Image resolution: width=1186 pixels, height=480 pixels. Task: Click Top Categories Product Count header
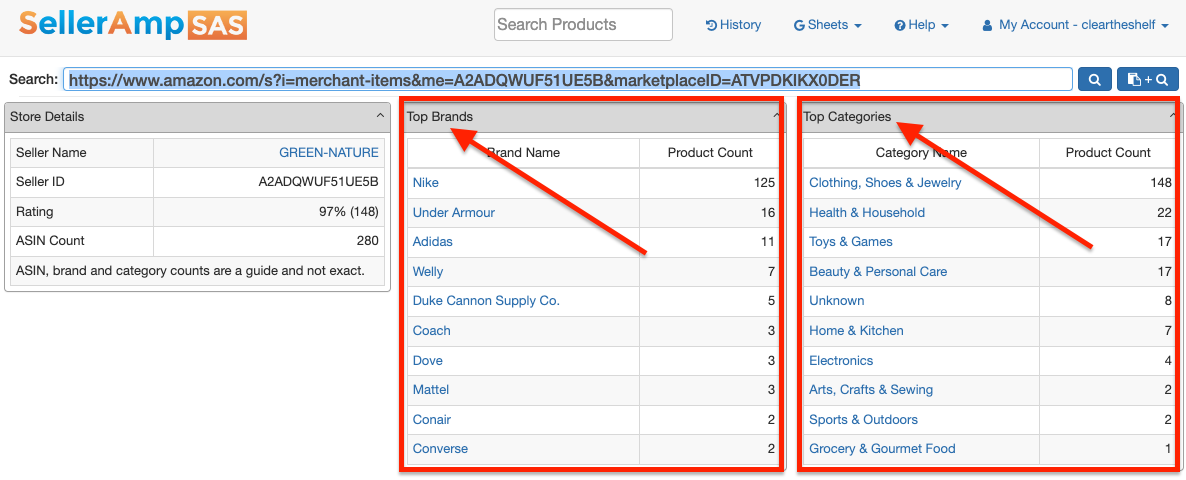pyautogui.click(x=1108, y=153)
